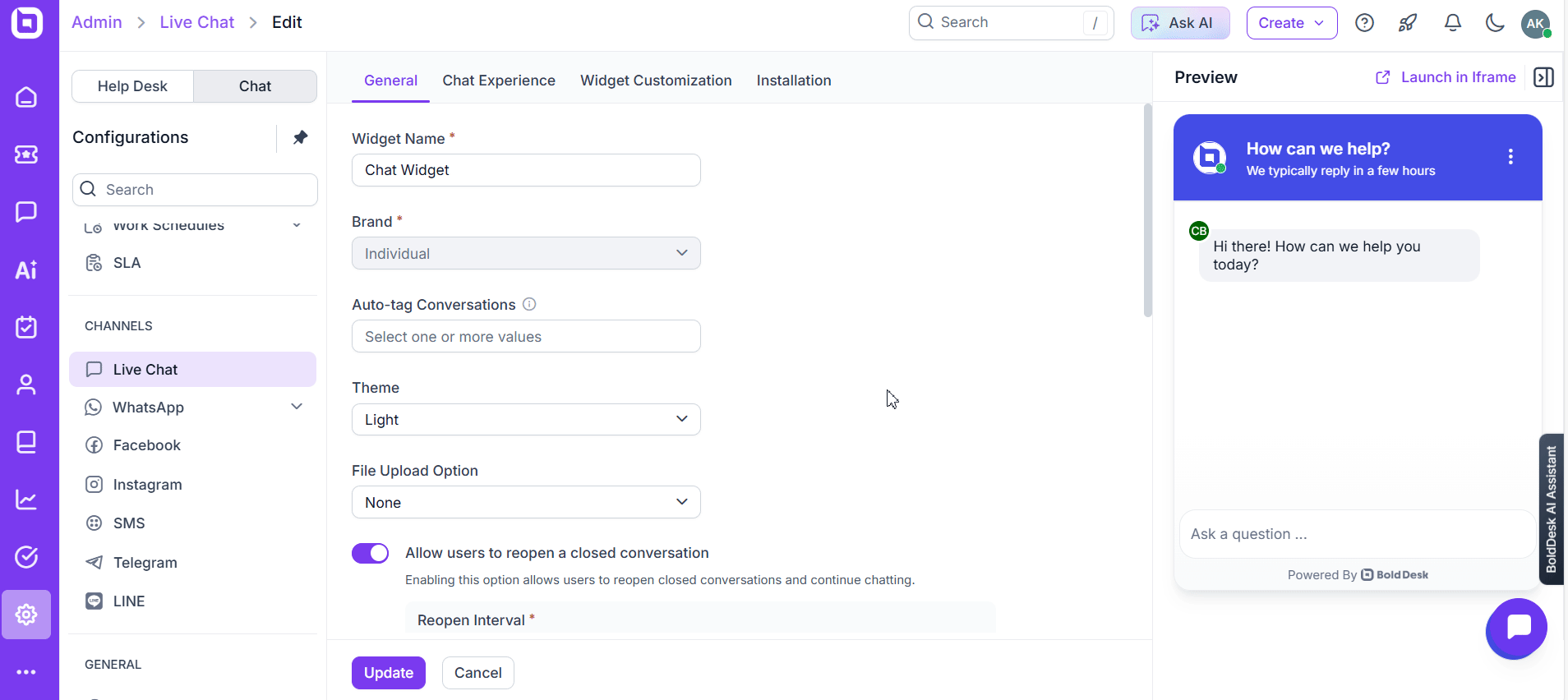This screenshot has width=1568, height=700.
Task: Show Auto-tag Conversations info tooltip
Action: [529, 304]
